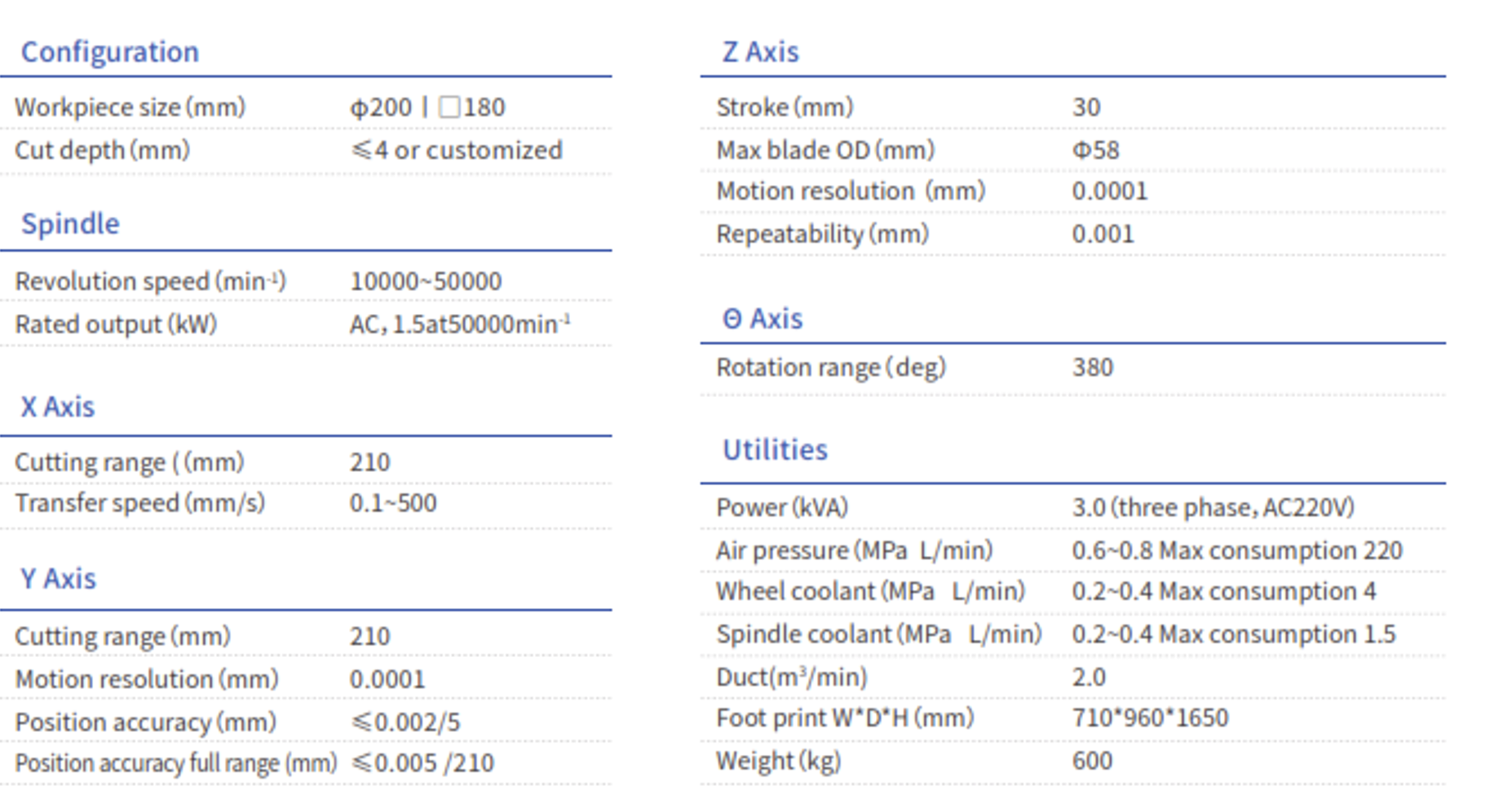Select the Cut depth value text
Image resolution: width=1512 pixels, height=812 pixels.
(x=457, y=151)
